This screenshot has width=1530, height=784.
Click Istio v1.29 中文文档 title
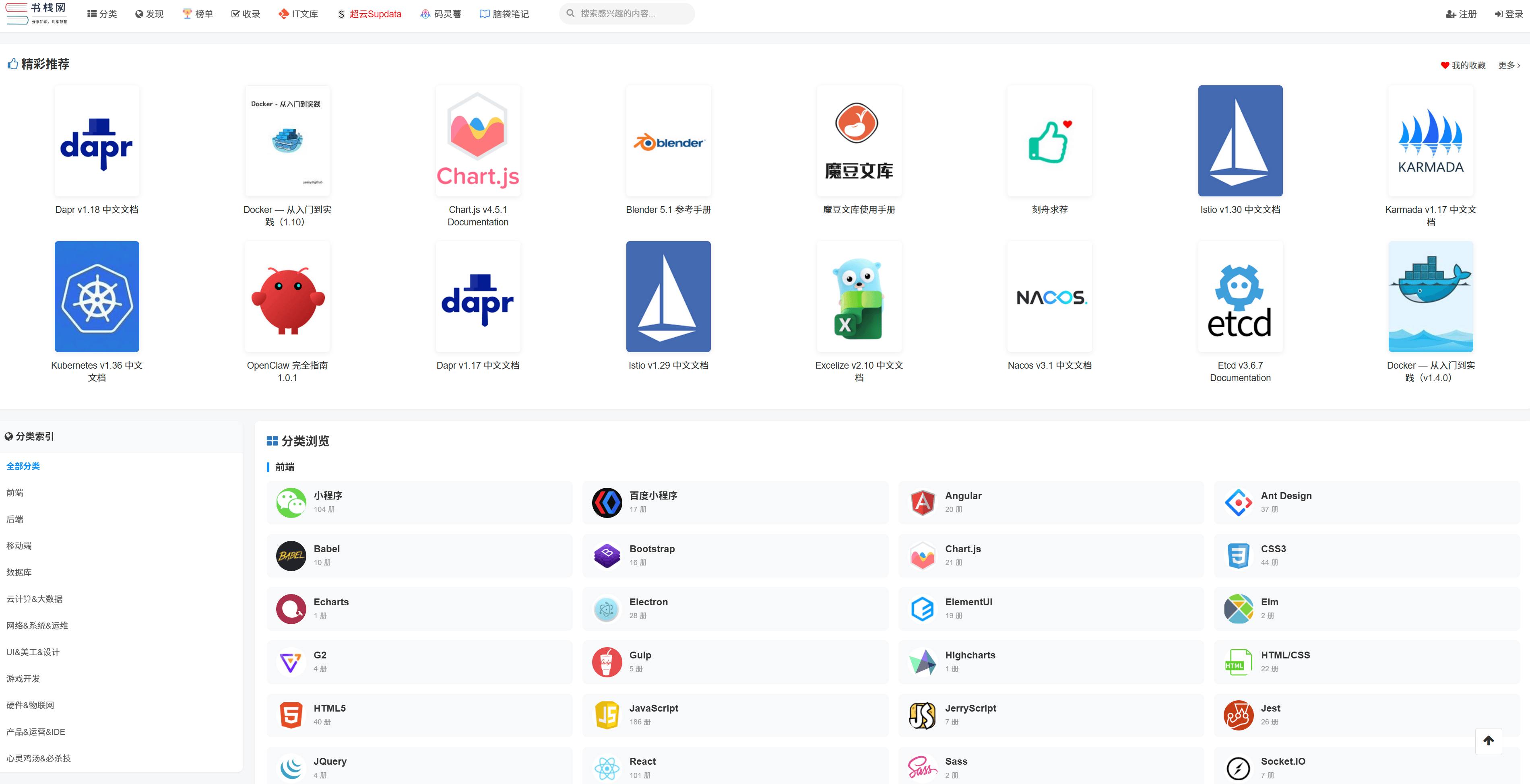coord(668,365)
